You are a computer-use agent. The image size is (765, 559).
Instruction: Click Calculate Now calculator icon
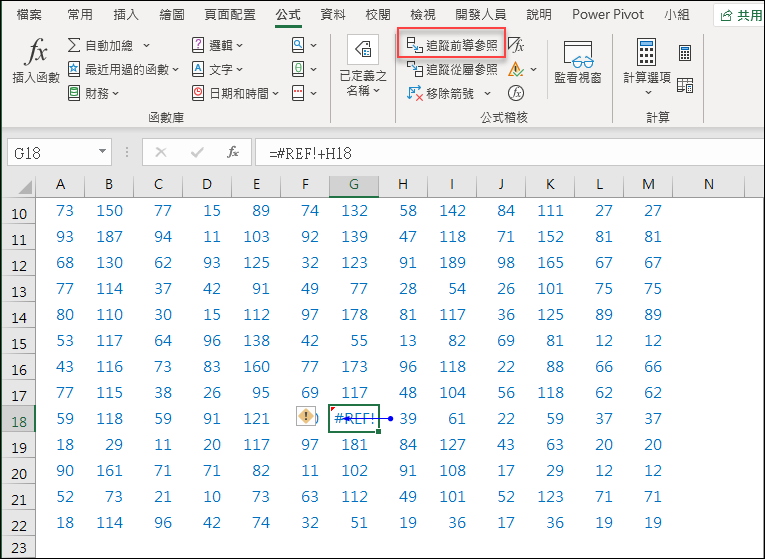point(685,53)
